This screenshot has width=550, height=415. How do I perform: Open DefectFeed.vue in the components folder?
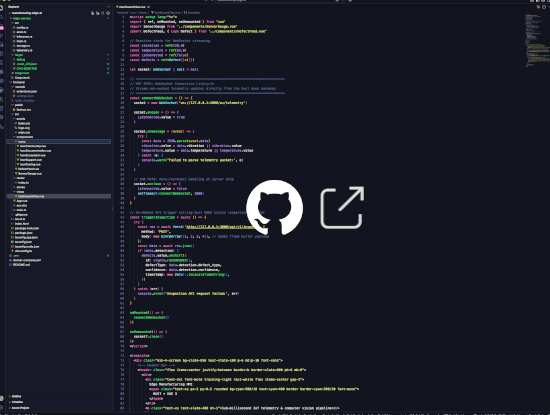(x=29, y=169)
